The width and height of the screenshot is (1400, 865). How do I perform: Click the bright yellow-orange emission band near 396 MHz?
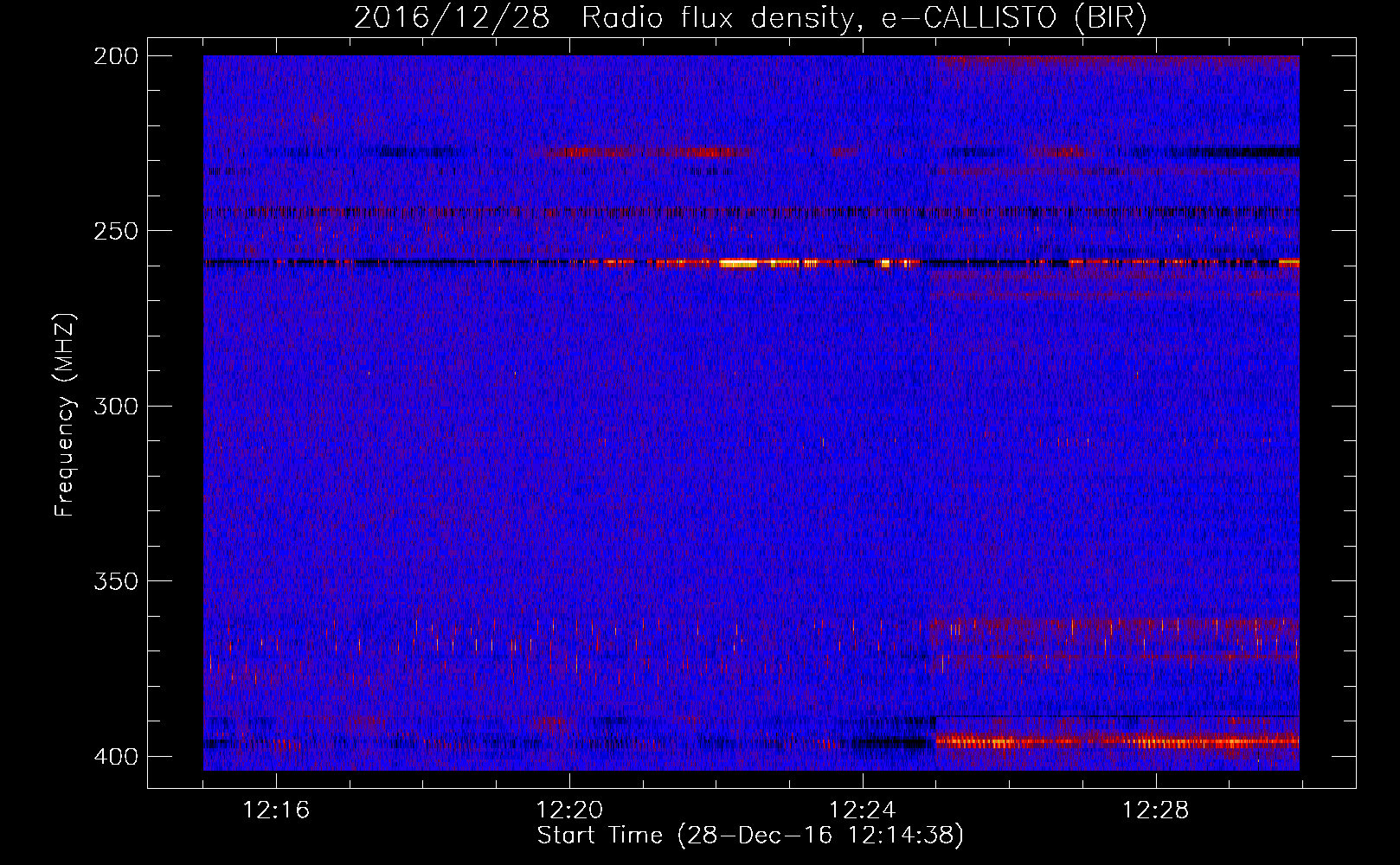click(x=1116, y=741)
